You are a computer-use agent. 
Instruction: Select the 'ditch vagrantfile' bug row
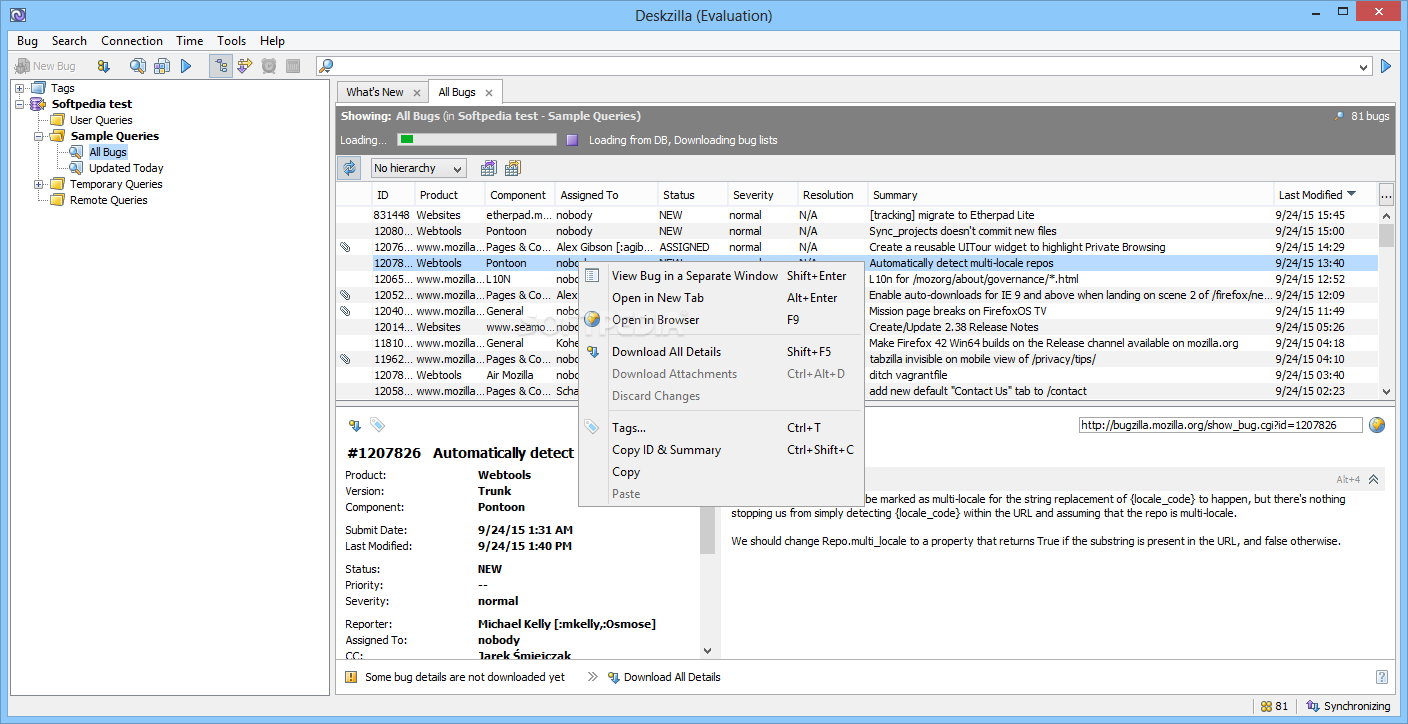click(857, 375)
